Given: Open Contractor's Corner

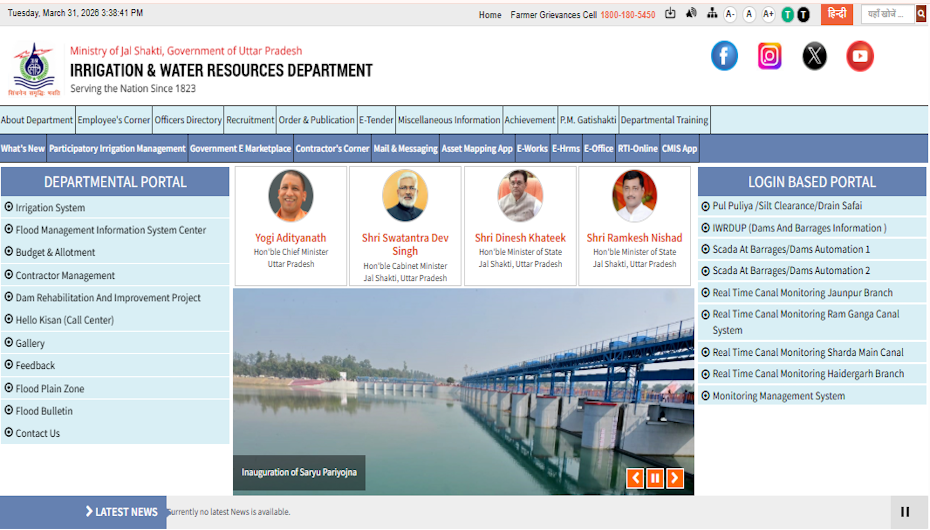Looking at the screenshot, I should [x=332, y=148].
